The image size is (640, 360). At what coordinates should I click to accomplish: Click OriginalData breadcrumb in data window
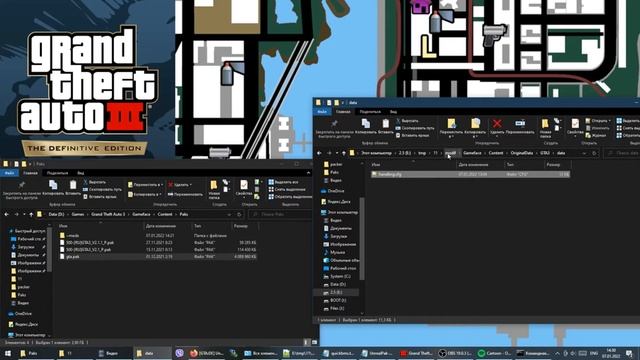tap(522, 153)
